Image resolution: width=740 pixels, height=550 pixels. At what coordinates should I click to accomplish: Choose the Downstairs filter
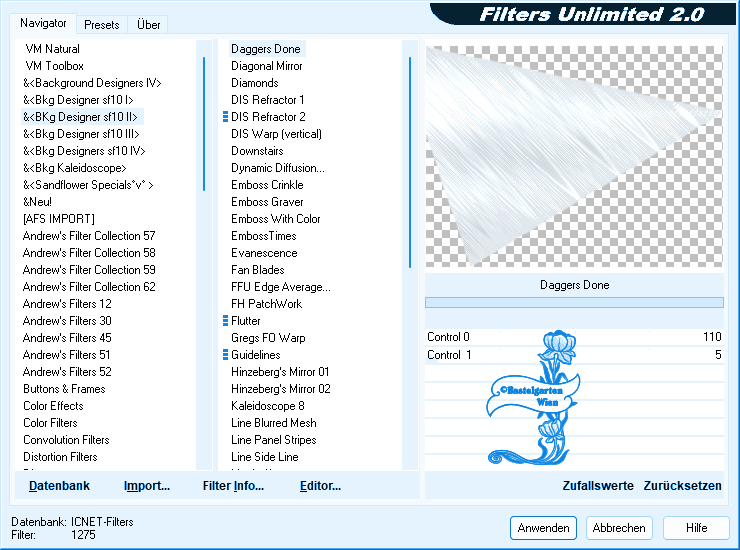tap(257, 151)
